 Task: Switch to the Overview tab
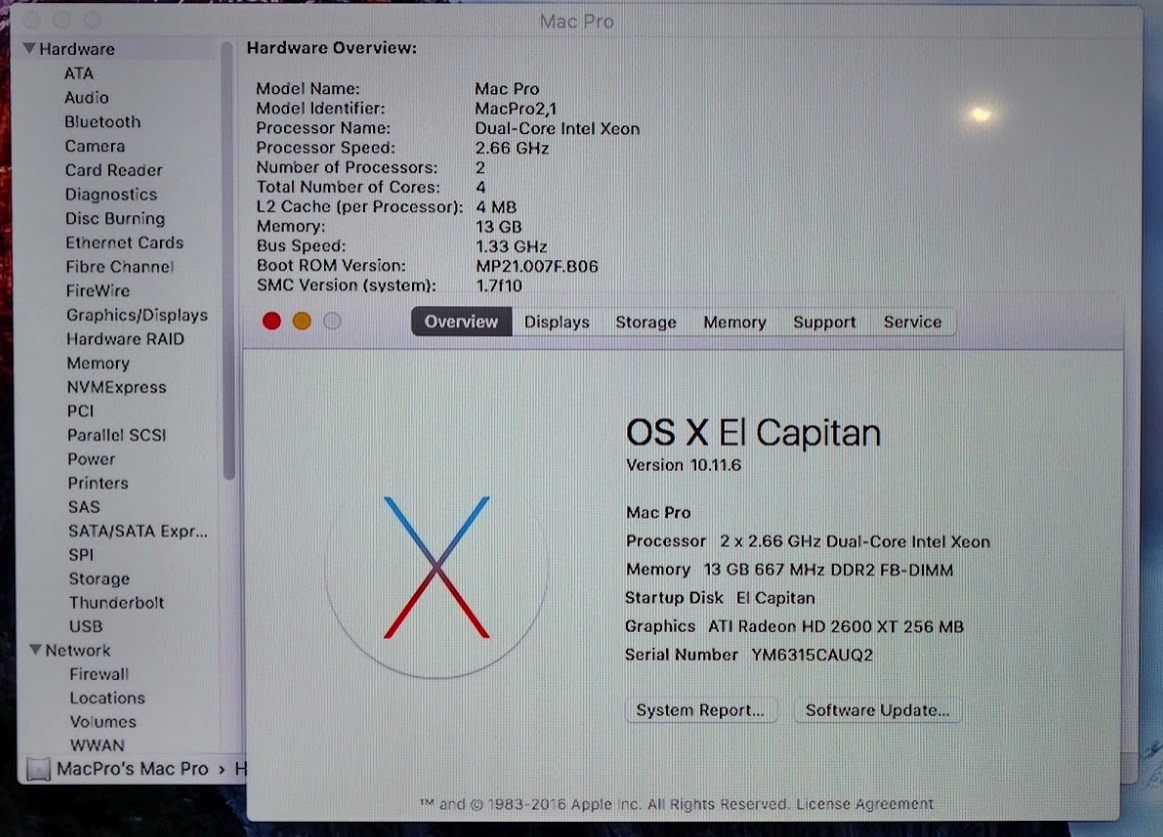pyautogui.click(x=461, y=321)
